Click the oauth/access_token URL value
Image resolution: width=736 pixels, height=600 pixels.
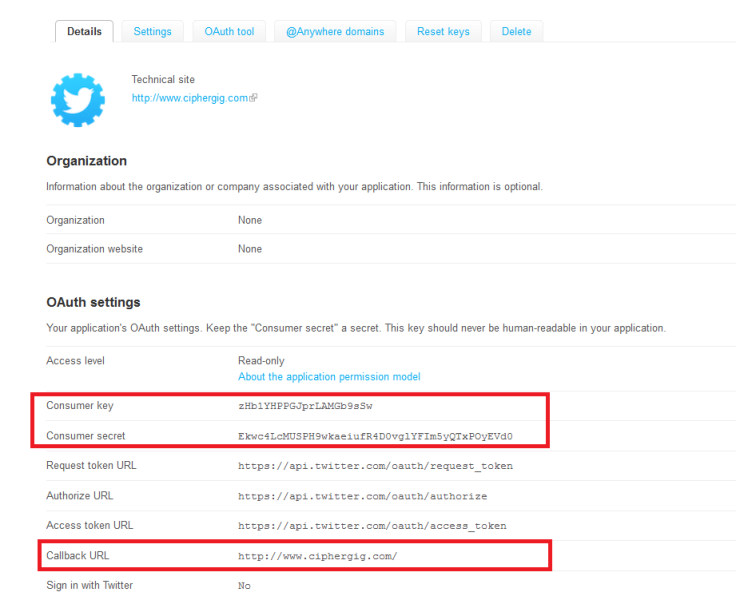point(372,526)
